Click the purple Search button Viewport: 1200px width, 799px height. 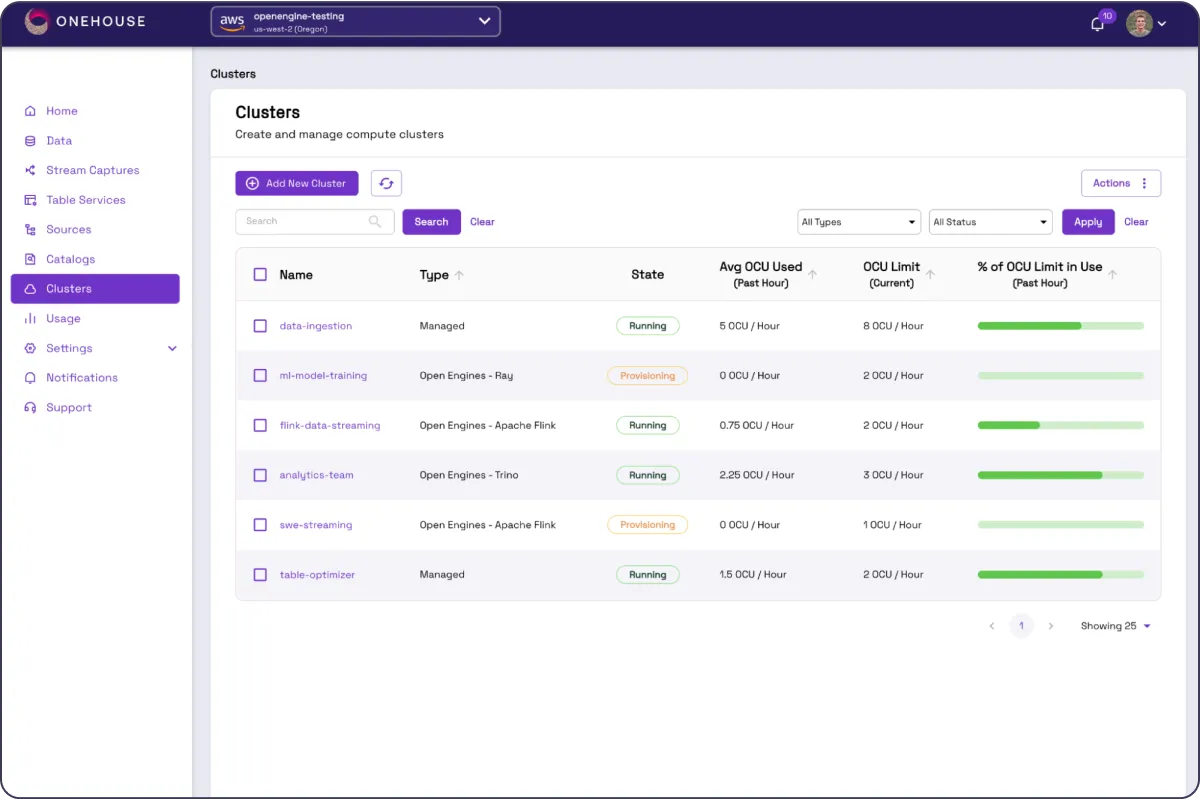(431, 222)
